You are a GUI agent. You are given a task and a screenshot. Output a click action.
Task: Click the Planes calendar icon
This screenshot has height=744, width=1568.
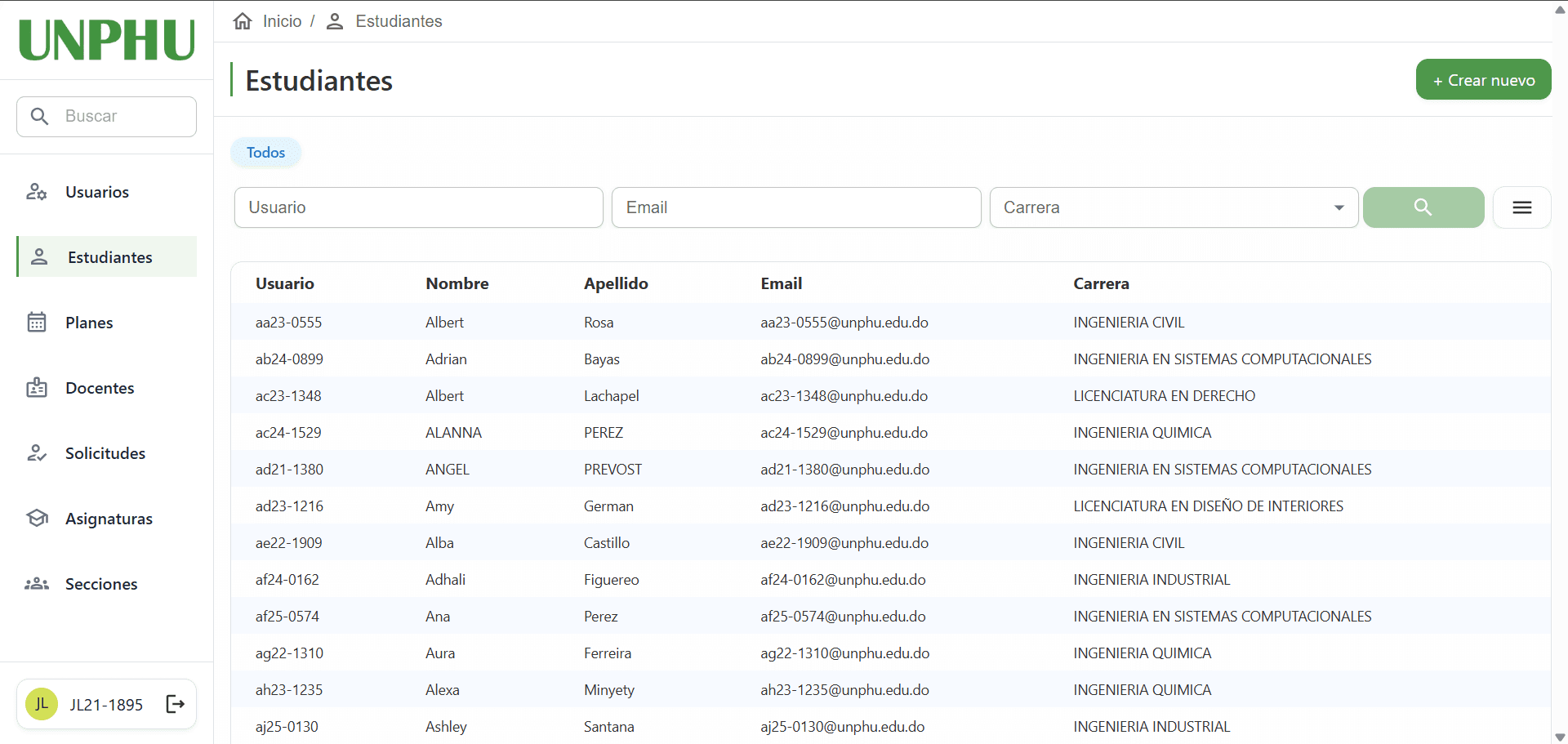37,323
